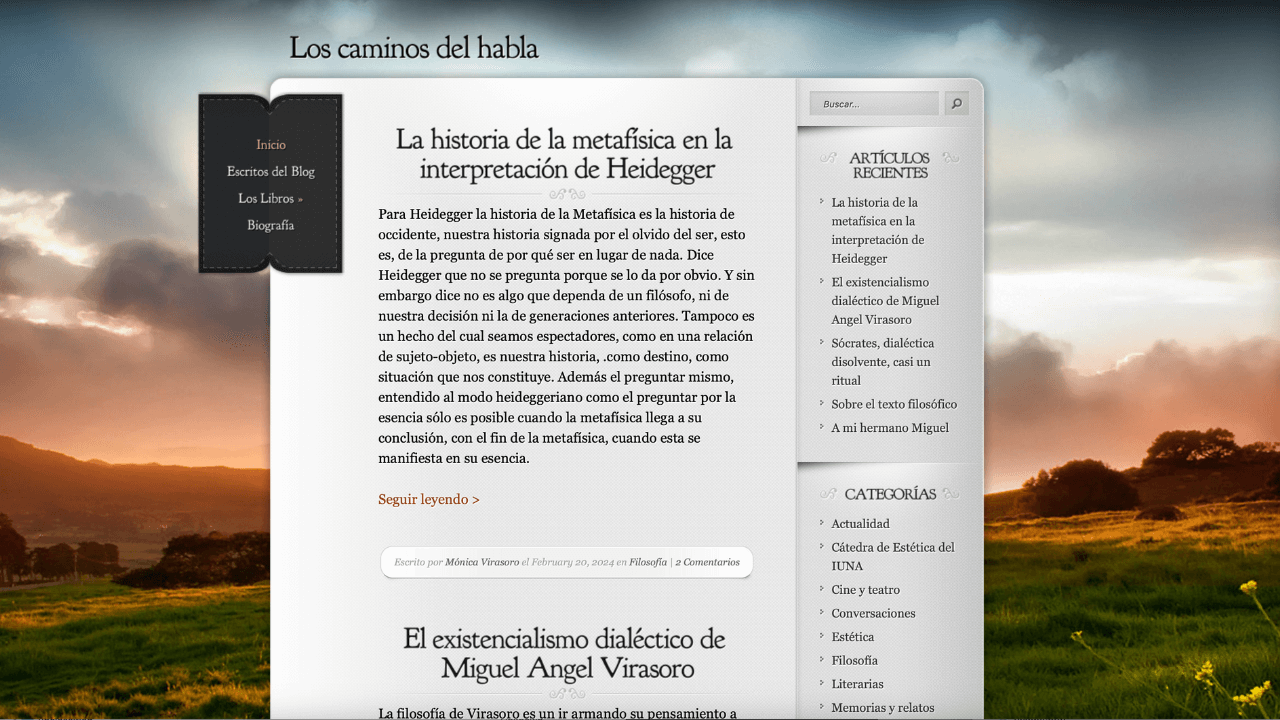This screenshot has width=1280, height=720.
Task: Click the search magnifier icon button
Action: (956, 103)
